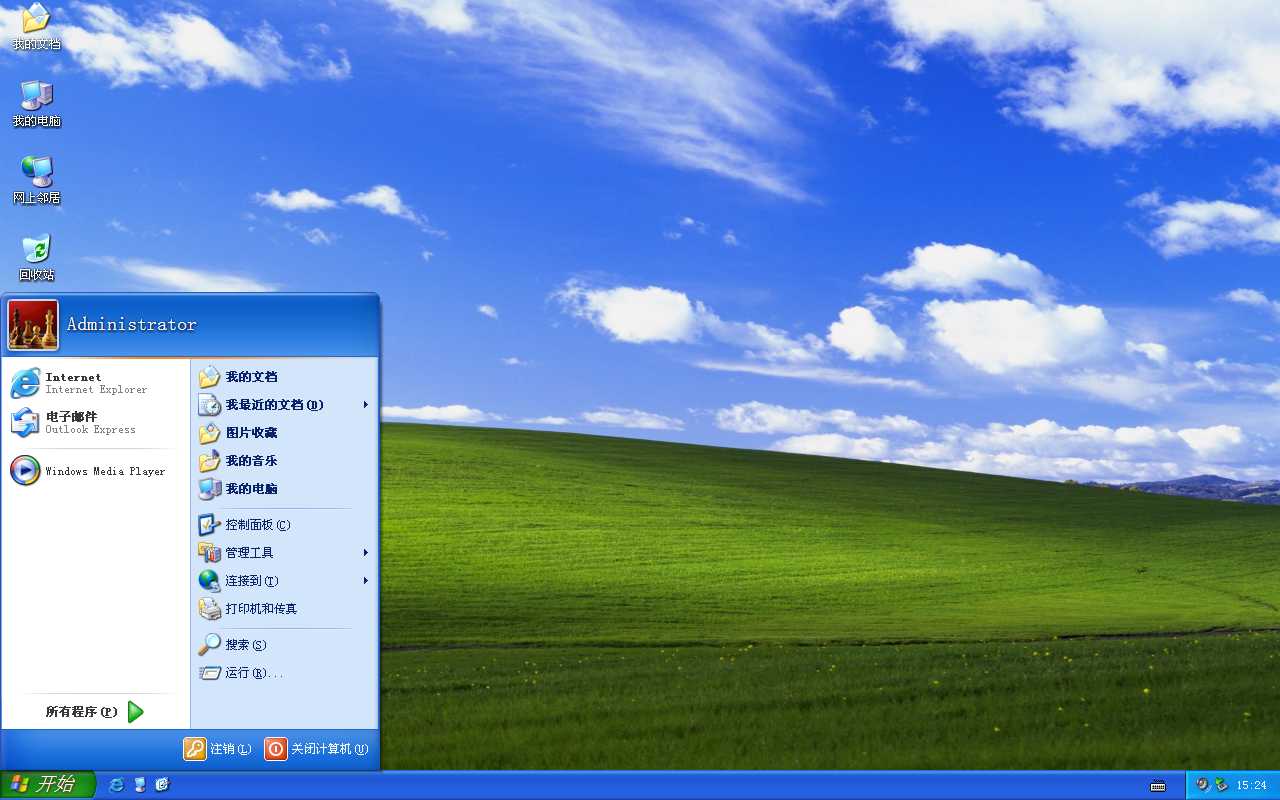Click the 开始 Start button
1280x800 pixels.
47,785
